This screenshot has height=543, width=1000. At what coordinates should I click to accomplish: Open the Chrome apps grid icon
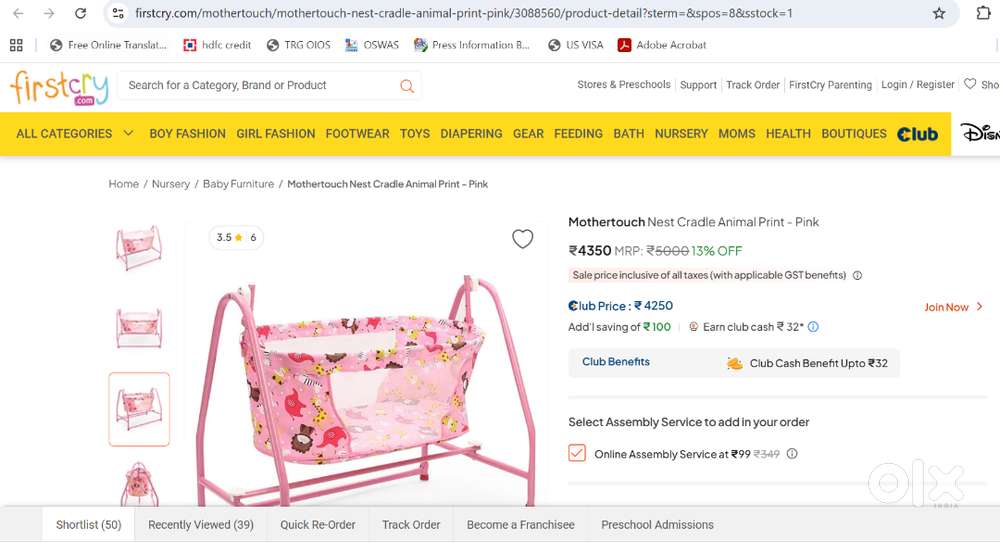pyautogui.click(x=16, y=45)
